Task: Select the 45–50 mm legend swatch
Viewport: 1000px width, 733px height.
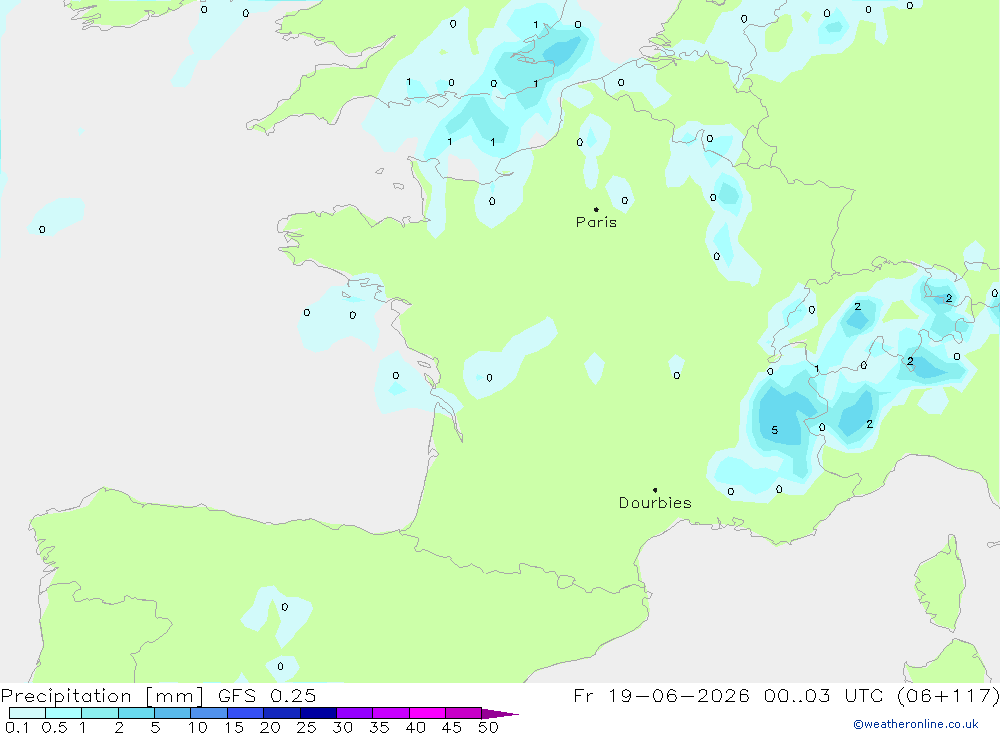Action: coord(464,713)
